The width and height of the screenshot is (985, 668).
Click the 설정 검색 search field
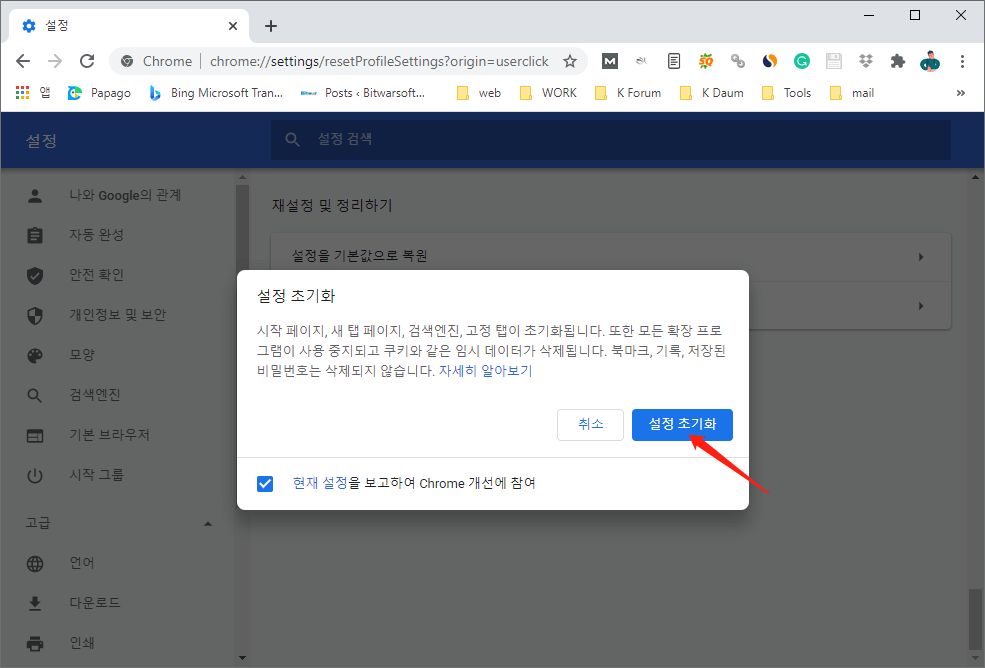pos(611,140)
